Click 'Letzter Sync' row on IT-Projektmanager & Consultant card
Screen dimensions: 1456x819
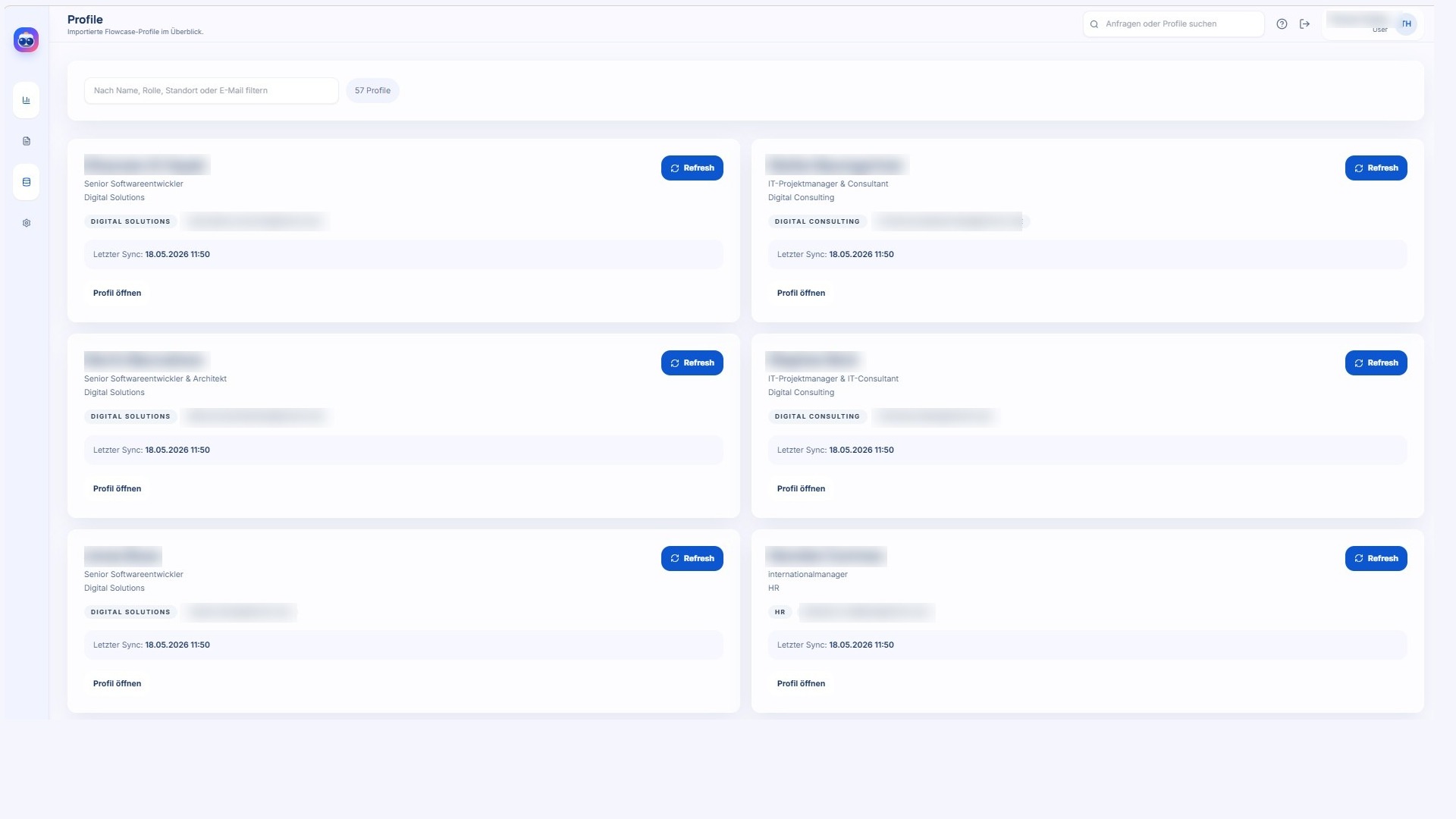[1087, 254]
